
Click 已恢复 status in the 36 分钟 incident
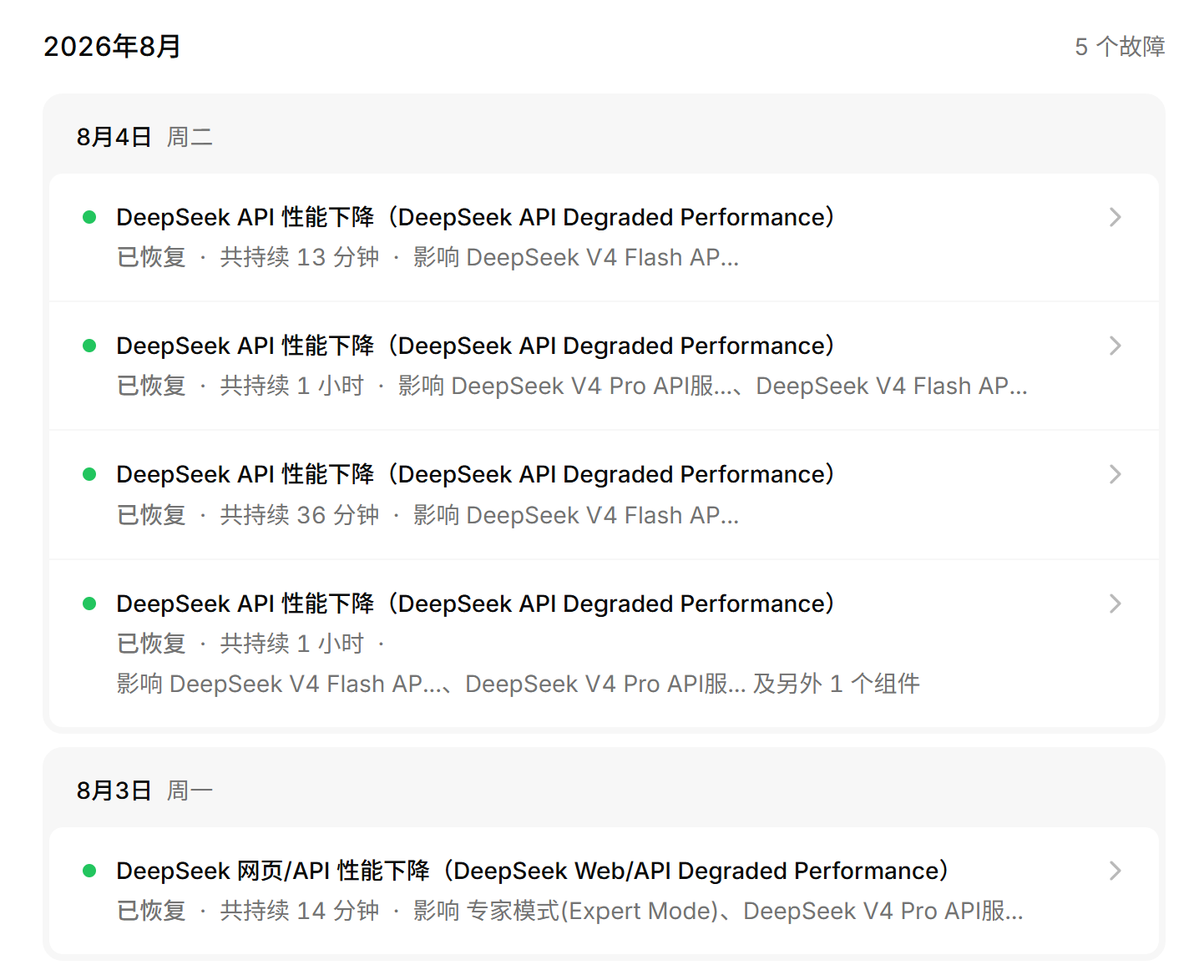tap(151, 515)
